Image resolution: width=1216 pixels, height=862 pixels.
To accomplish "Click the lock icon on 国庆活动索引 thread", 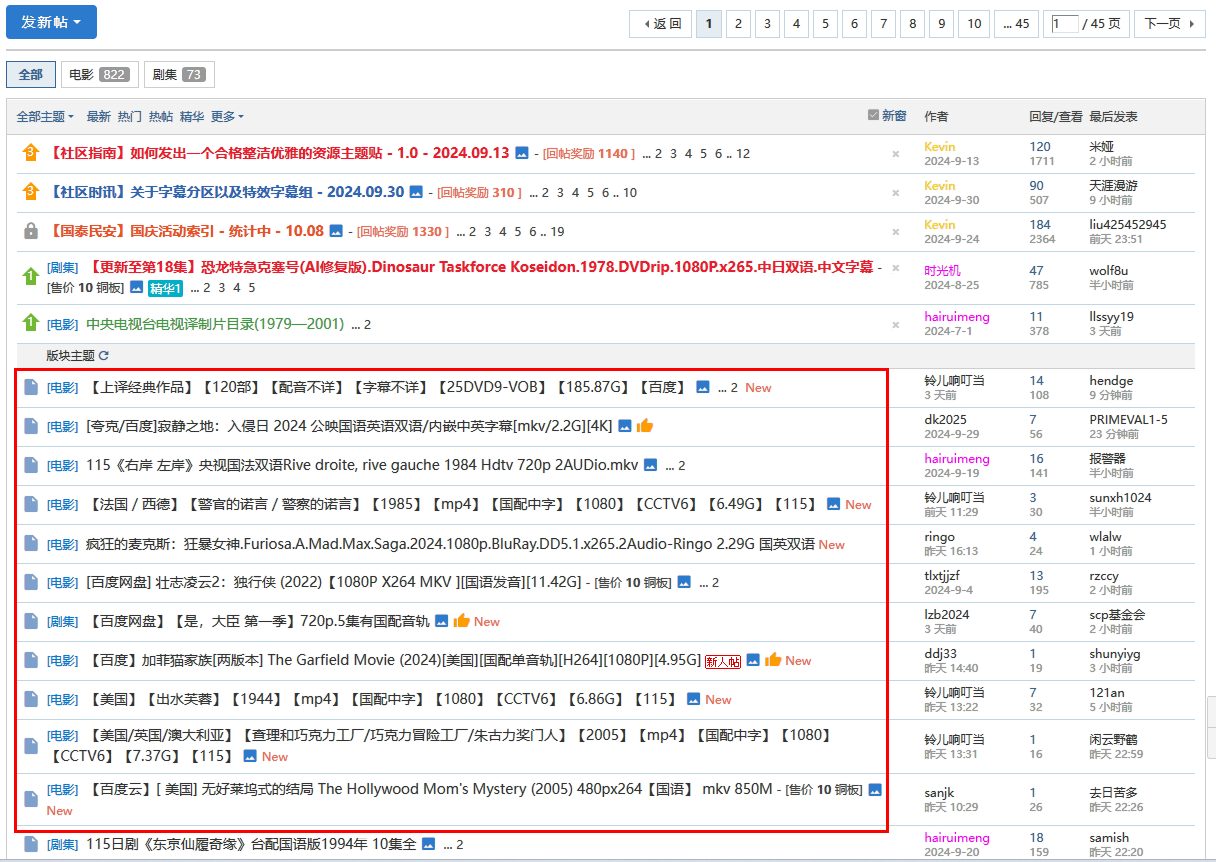I will click(x=31, y=231).
